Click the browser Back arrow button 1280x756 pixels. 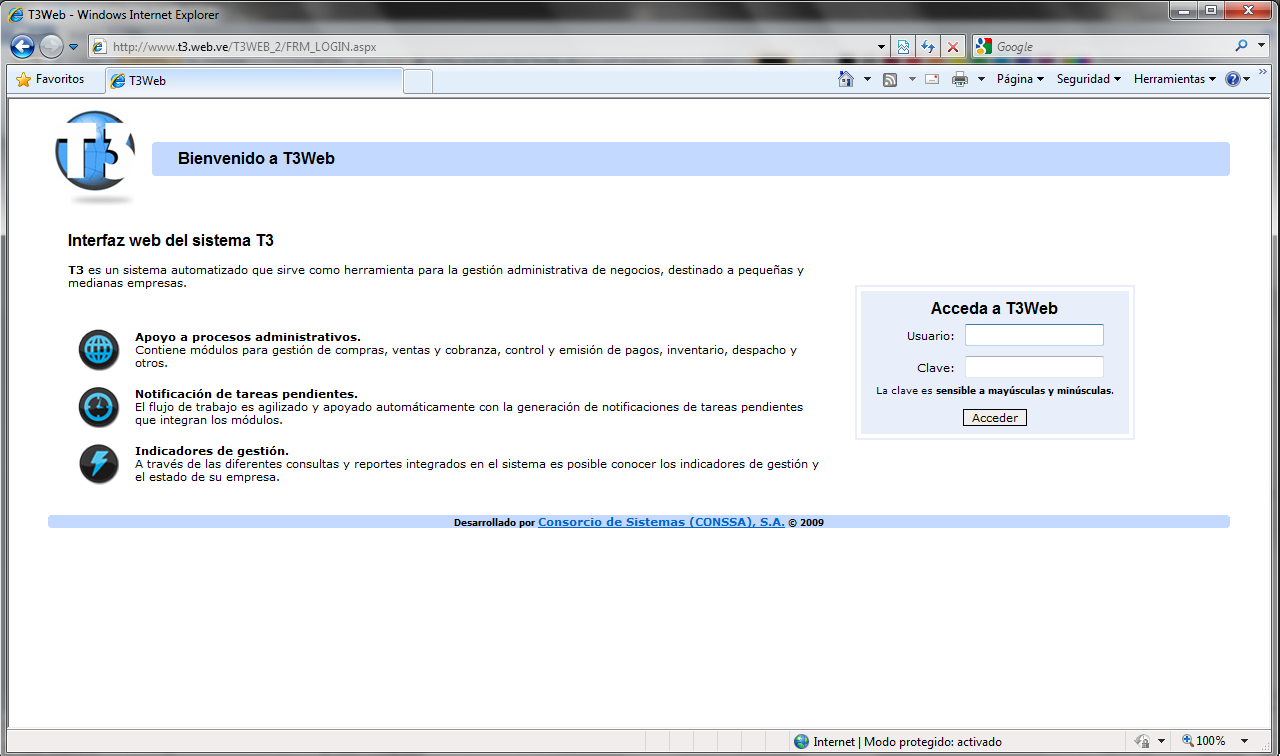tap(22, 46)
